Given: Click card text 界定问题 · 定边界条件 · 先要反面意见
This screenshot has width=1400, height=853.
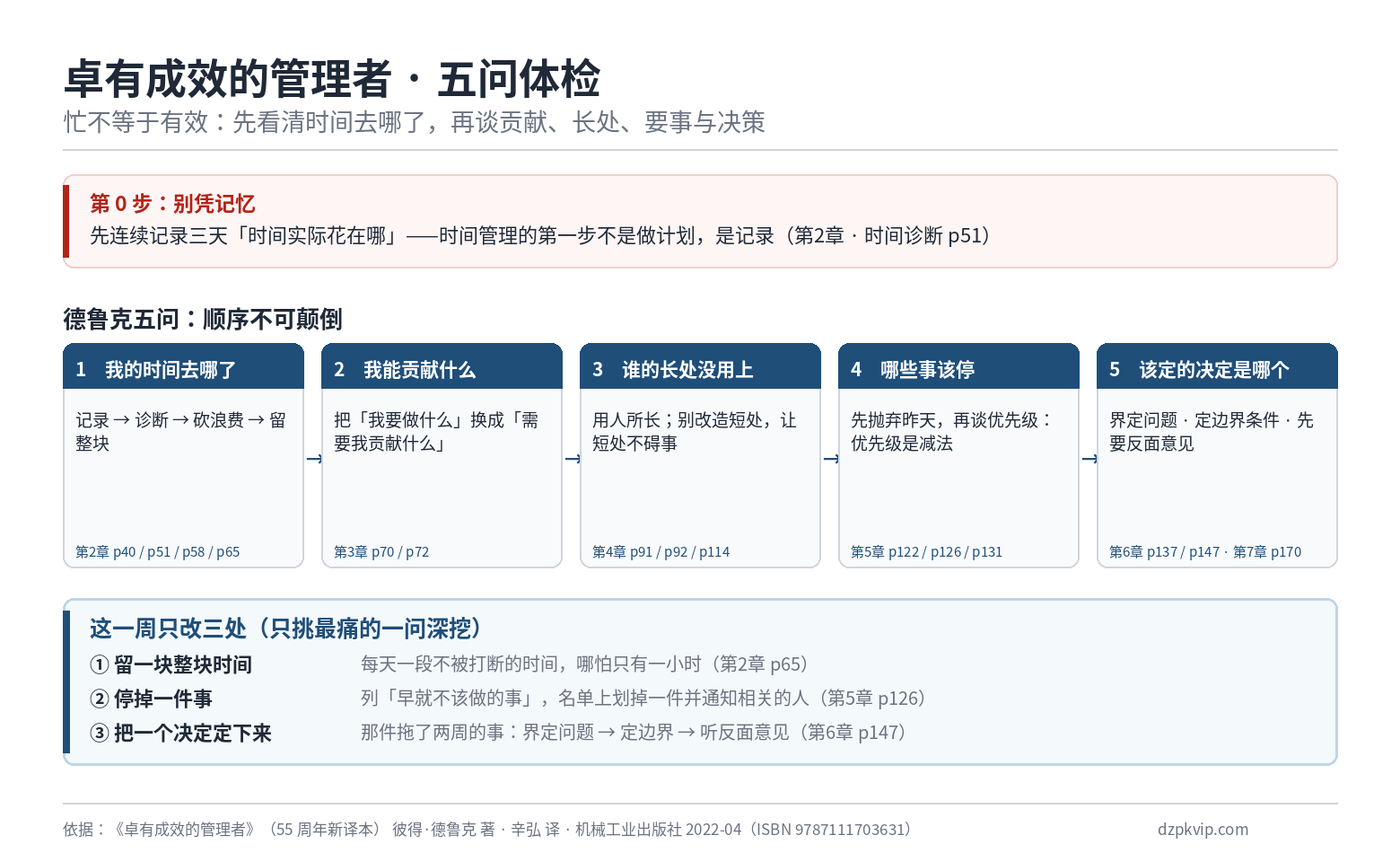Looking at the screenshot, I should click(1212, 432).
